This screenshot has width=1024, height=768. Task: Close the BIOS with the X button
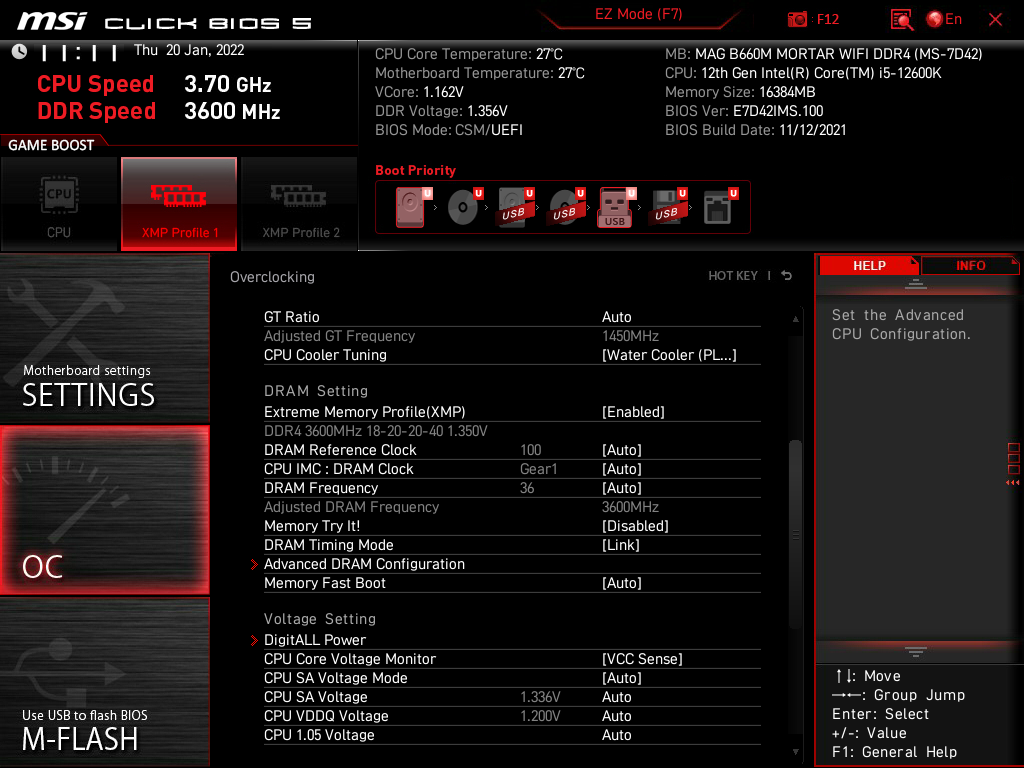995,20
